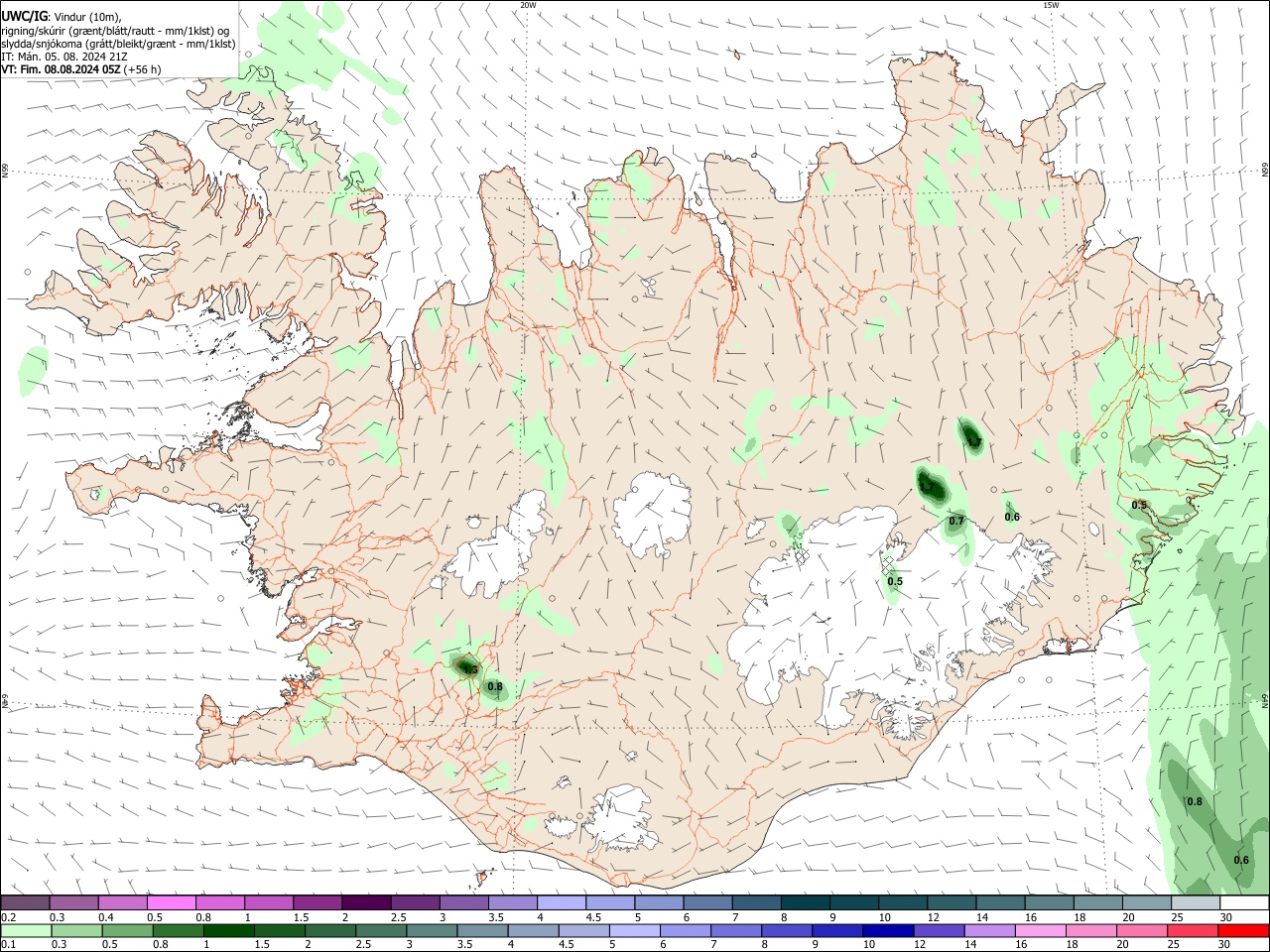1270x952 pixels.
Task: Pick the 18 swatch on lower rain scale
Action: coord(1090,930)
